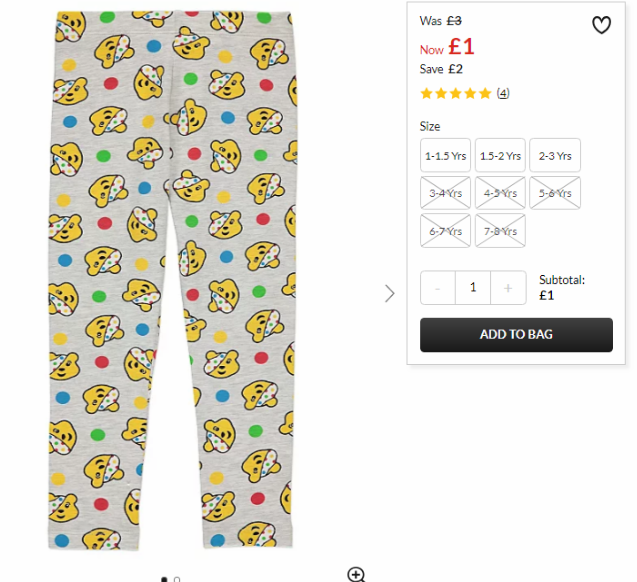Click the quantity input field
The height and width of the screenshot is (582, 637).
(473, 288)
